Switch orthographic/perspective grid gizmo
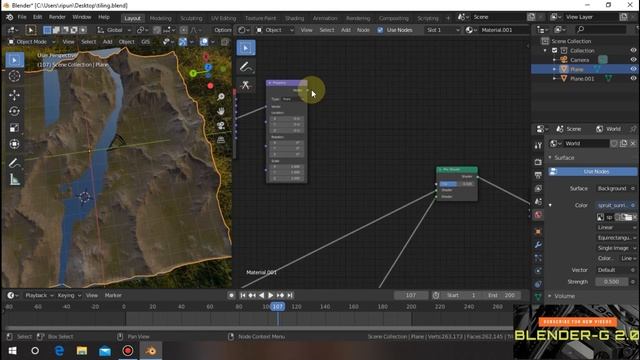This screenshot has width=640, height=360. click(221, 140)
